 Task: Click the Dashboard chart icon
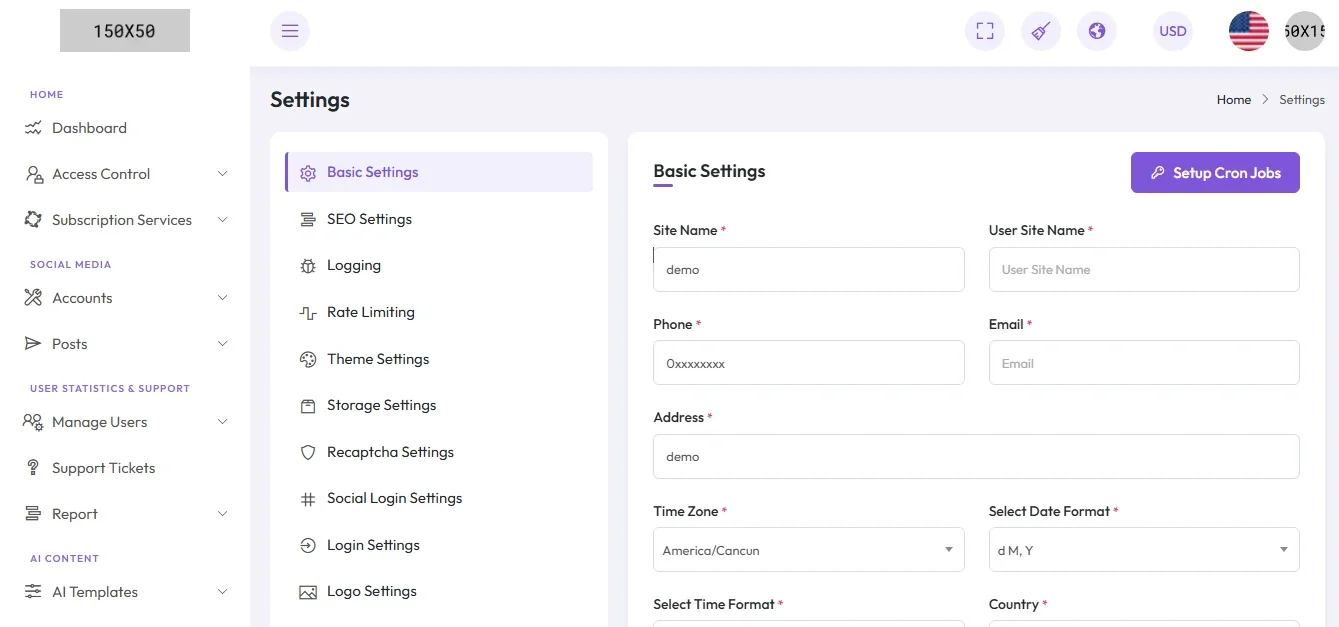pyautogui.click(x=33, y=128)
